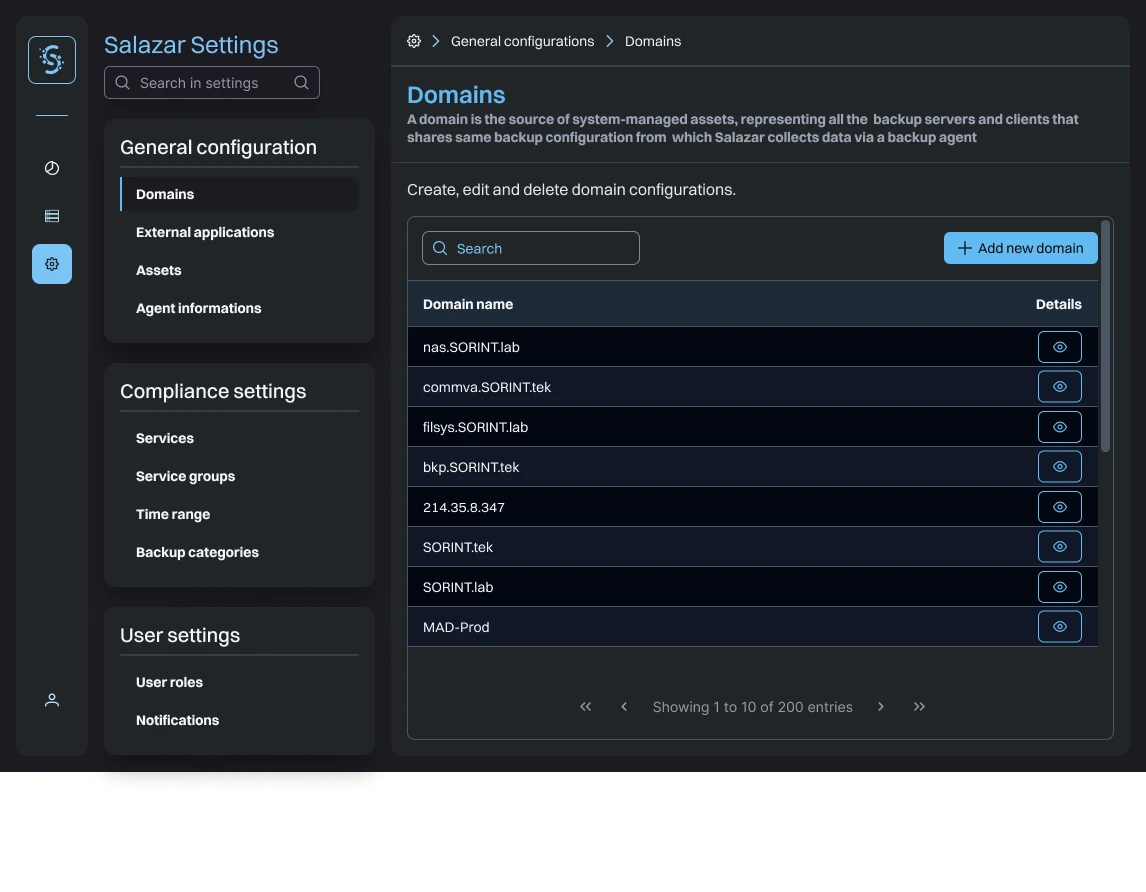Open the General configurations breadcrumb link

[521, 41]
